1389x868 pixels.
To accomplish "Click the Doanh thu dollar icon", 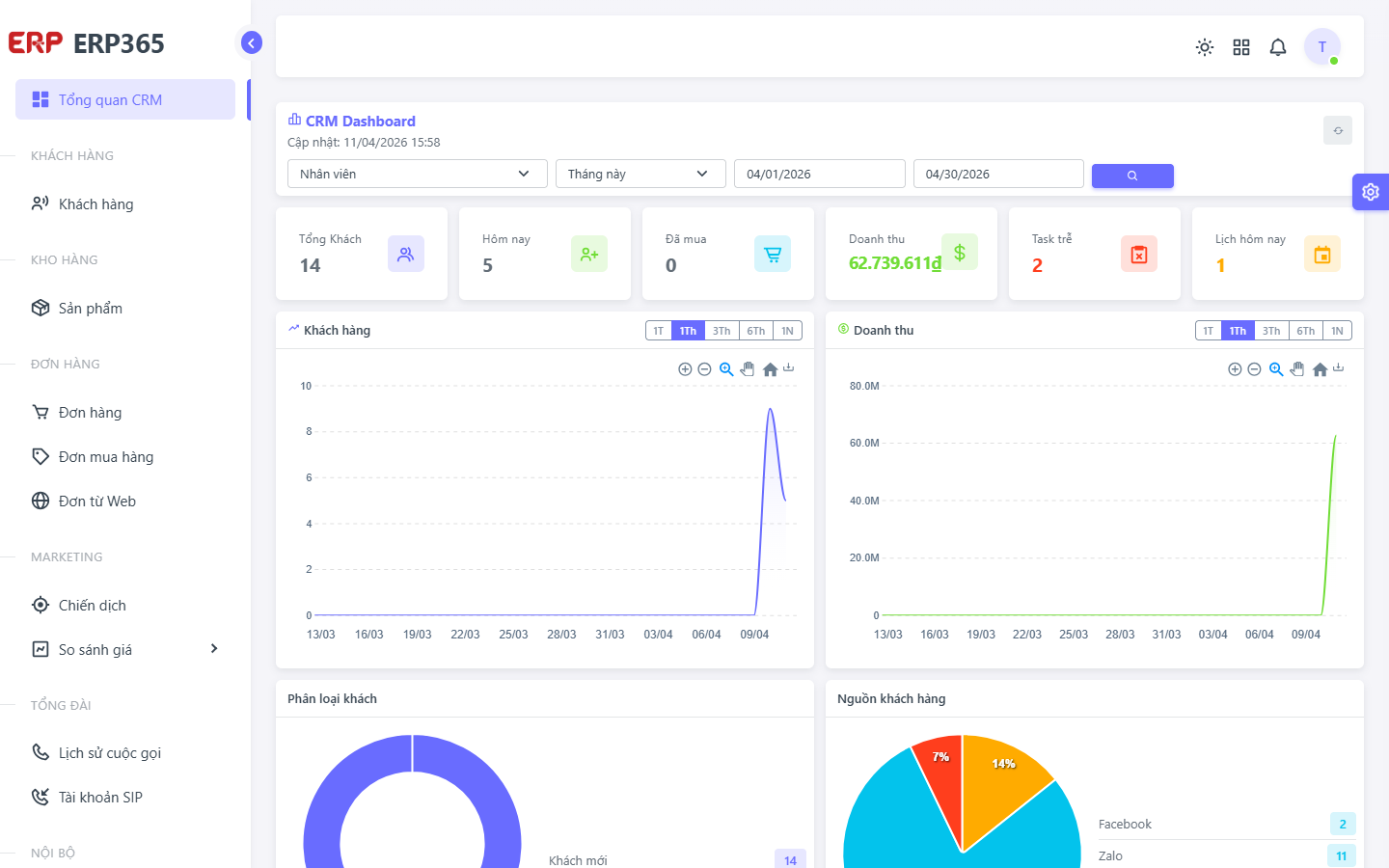I will click(x=960, y=252).
